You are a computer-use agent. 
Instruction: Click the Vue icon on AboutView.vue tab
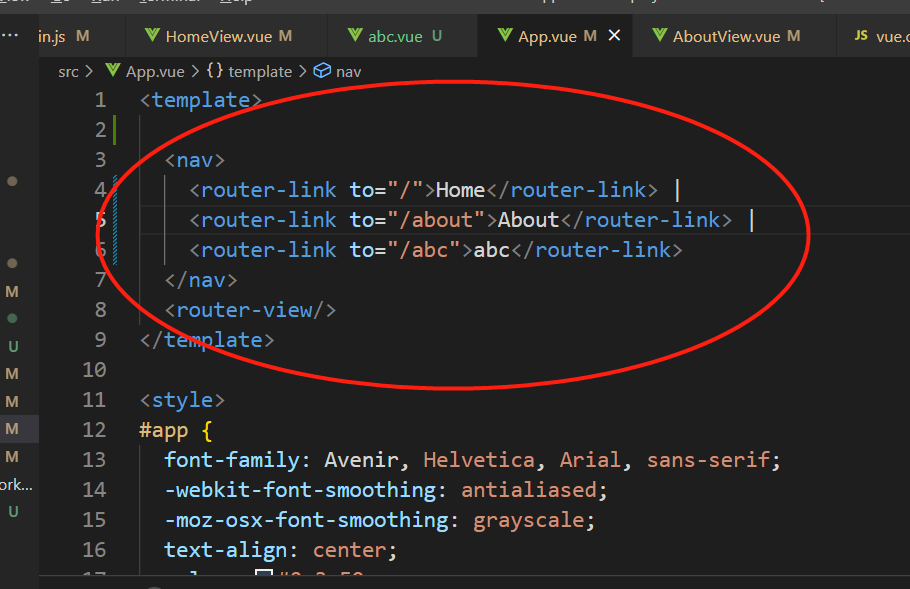pyautogui.click(x=659, y=36)
